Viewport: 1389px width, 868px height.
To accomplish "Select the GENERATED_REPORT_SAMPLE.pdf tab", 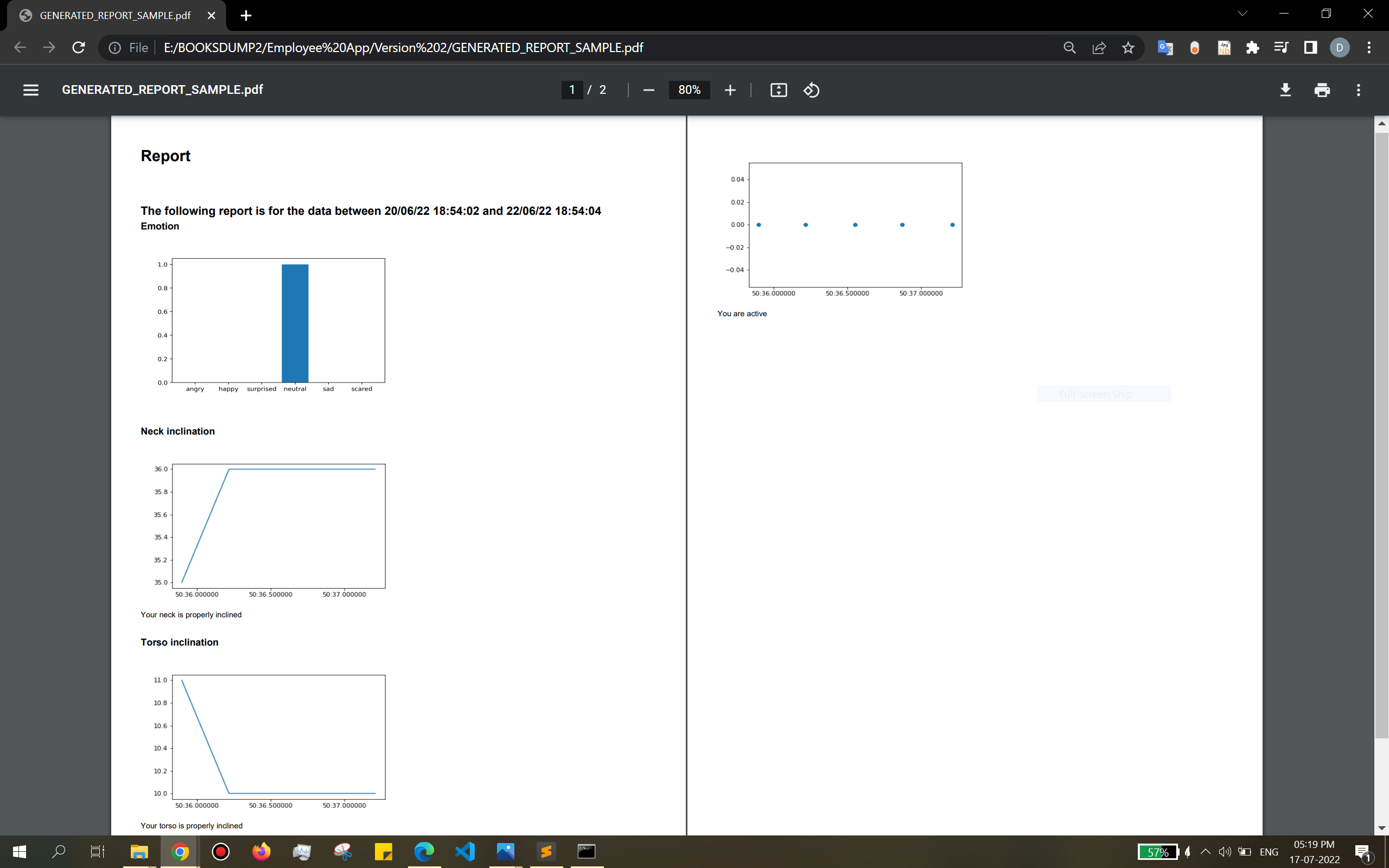I will coord(115,16).
